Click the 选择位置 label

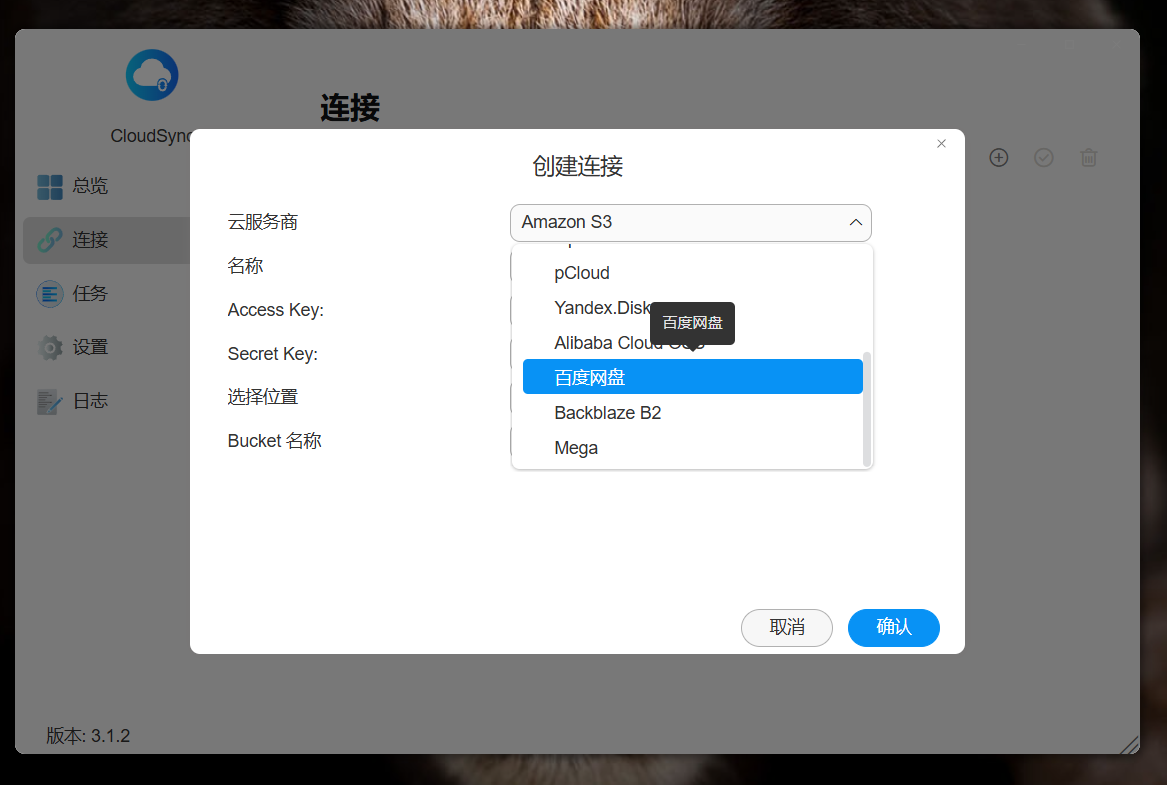263,397
